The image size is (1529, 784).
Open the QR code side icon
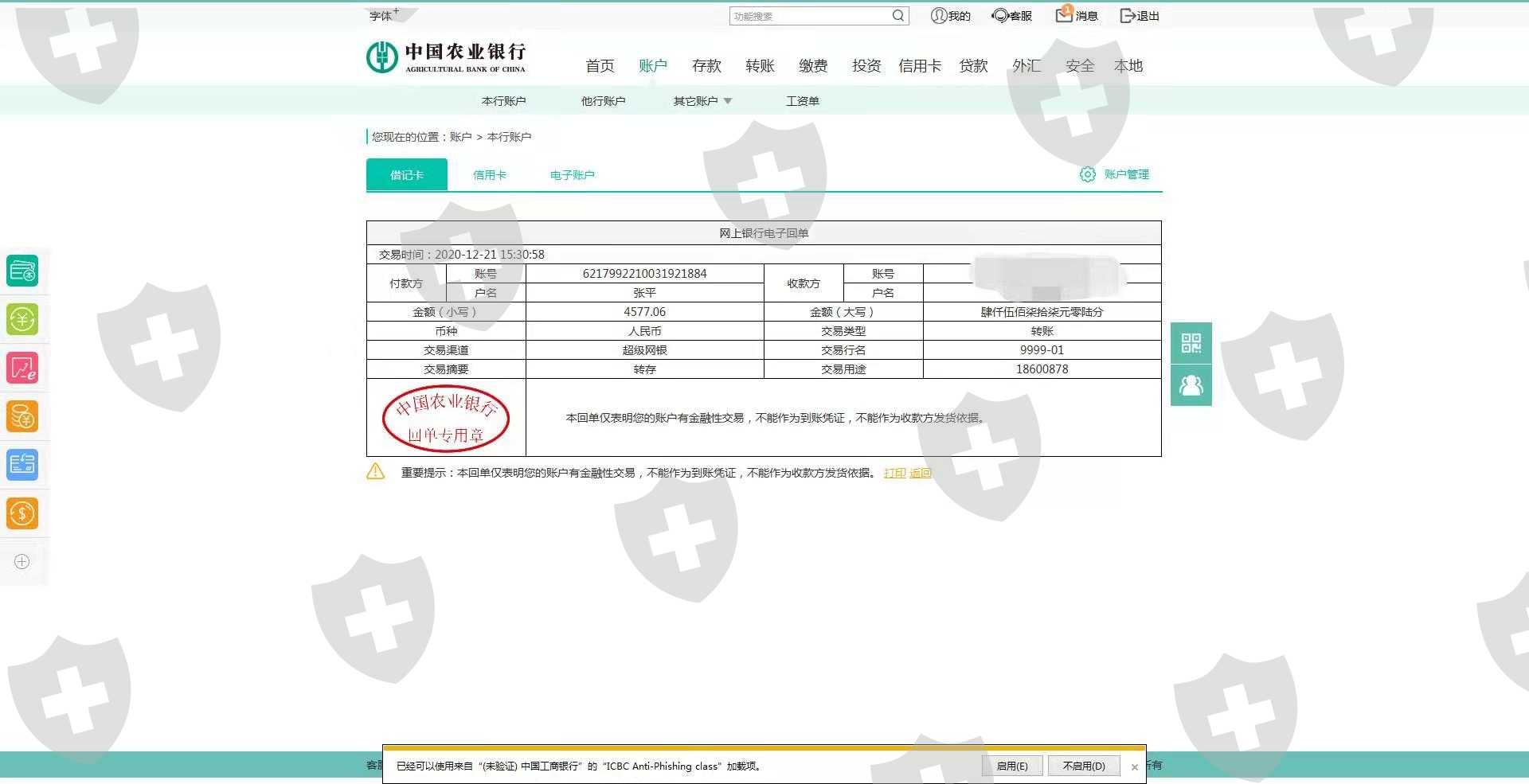[1191, 343]
